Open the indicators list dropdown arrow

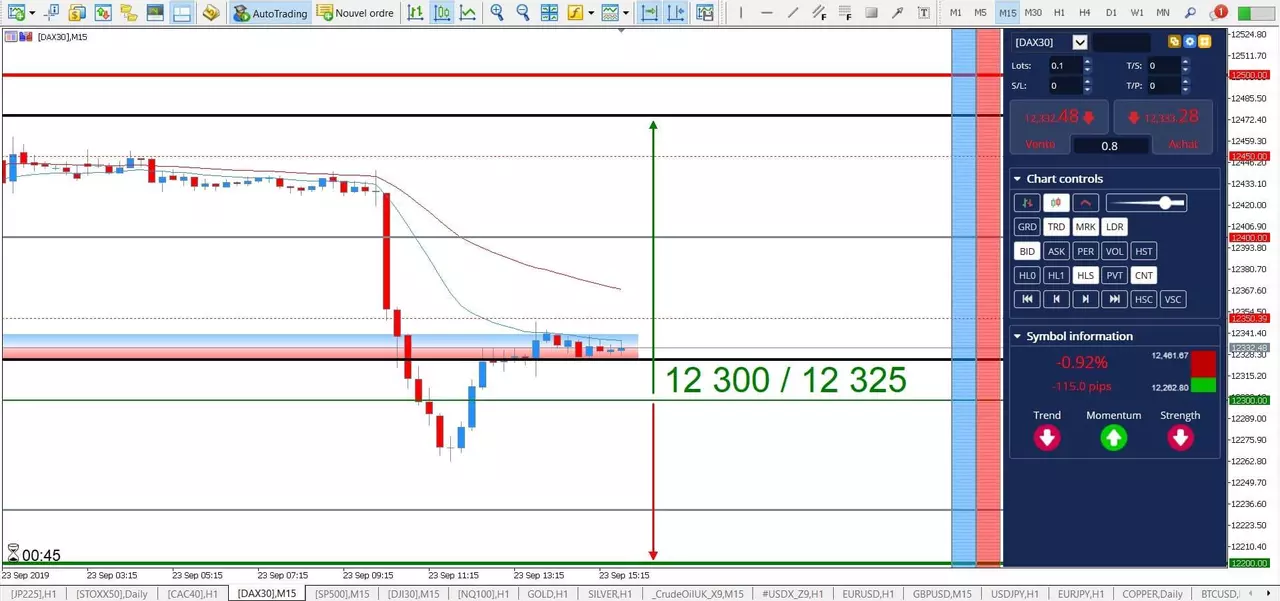tap(591, 13)
